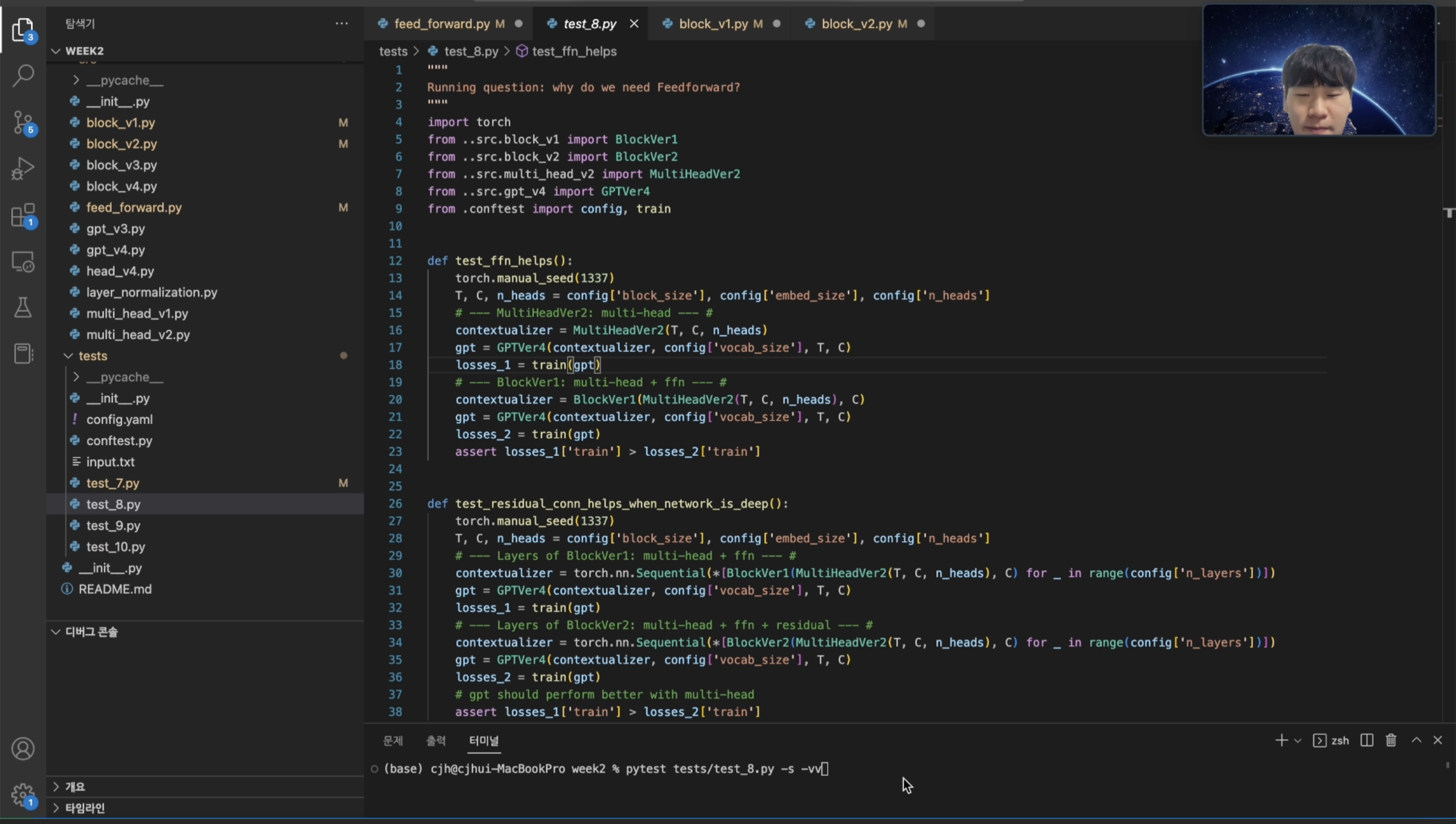Kill terminal with the trash icon
The image size is (1456, 824).
[x=1391, y=740]
